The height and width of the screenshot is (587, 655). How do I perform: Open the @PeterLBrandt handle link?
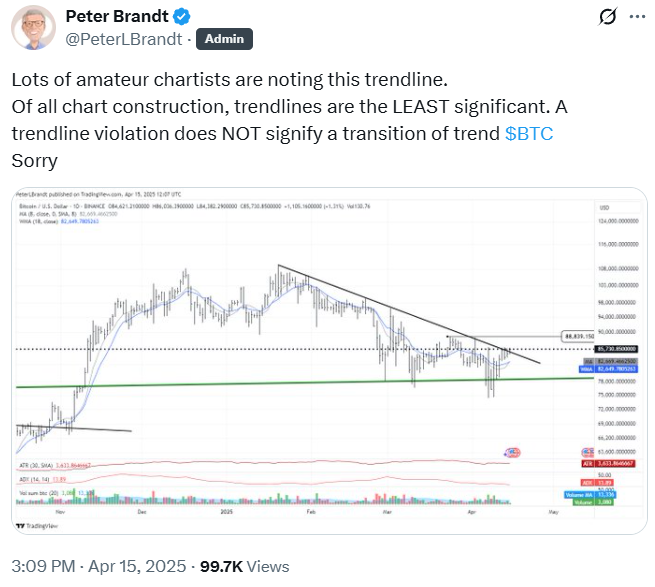coord(121,39)
